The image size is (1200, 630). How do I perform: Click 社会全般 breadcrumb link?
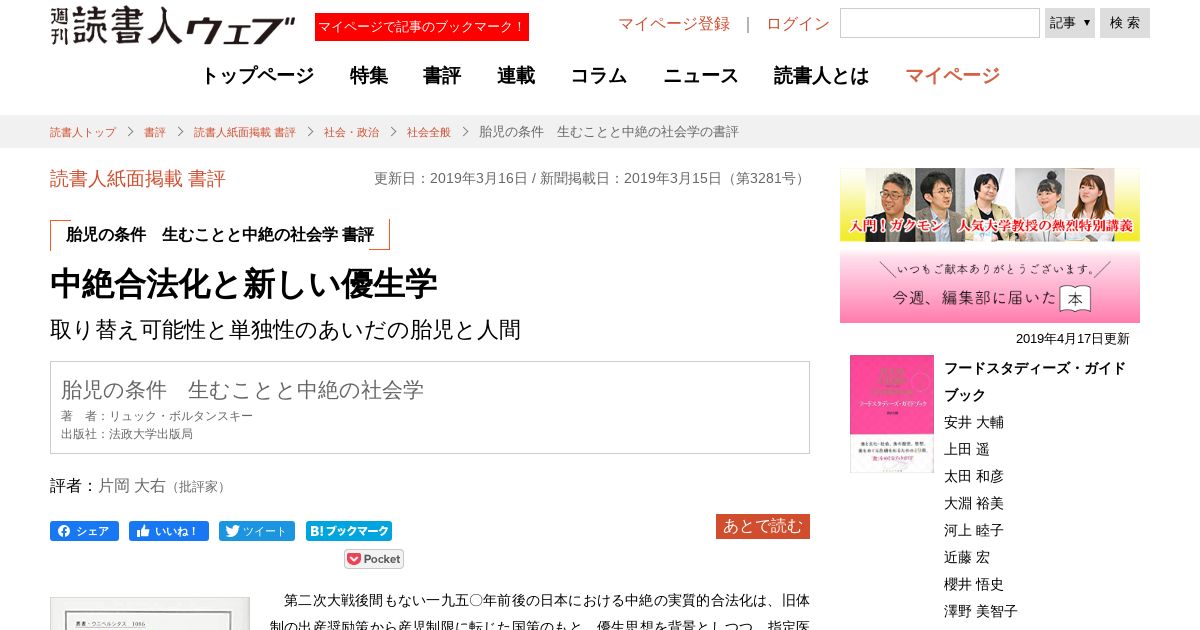pyautogui.click(x=429, y=132)
